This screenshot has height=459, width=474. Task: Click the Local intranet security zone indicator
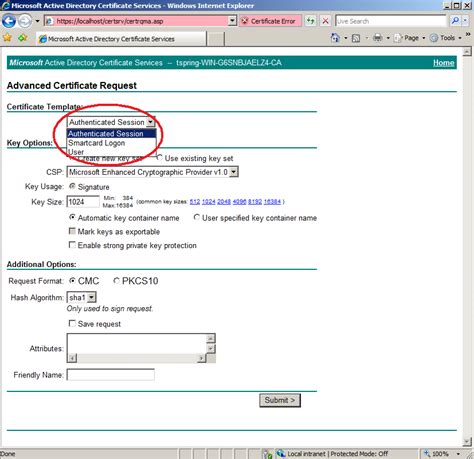tap(333, 454)
